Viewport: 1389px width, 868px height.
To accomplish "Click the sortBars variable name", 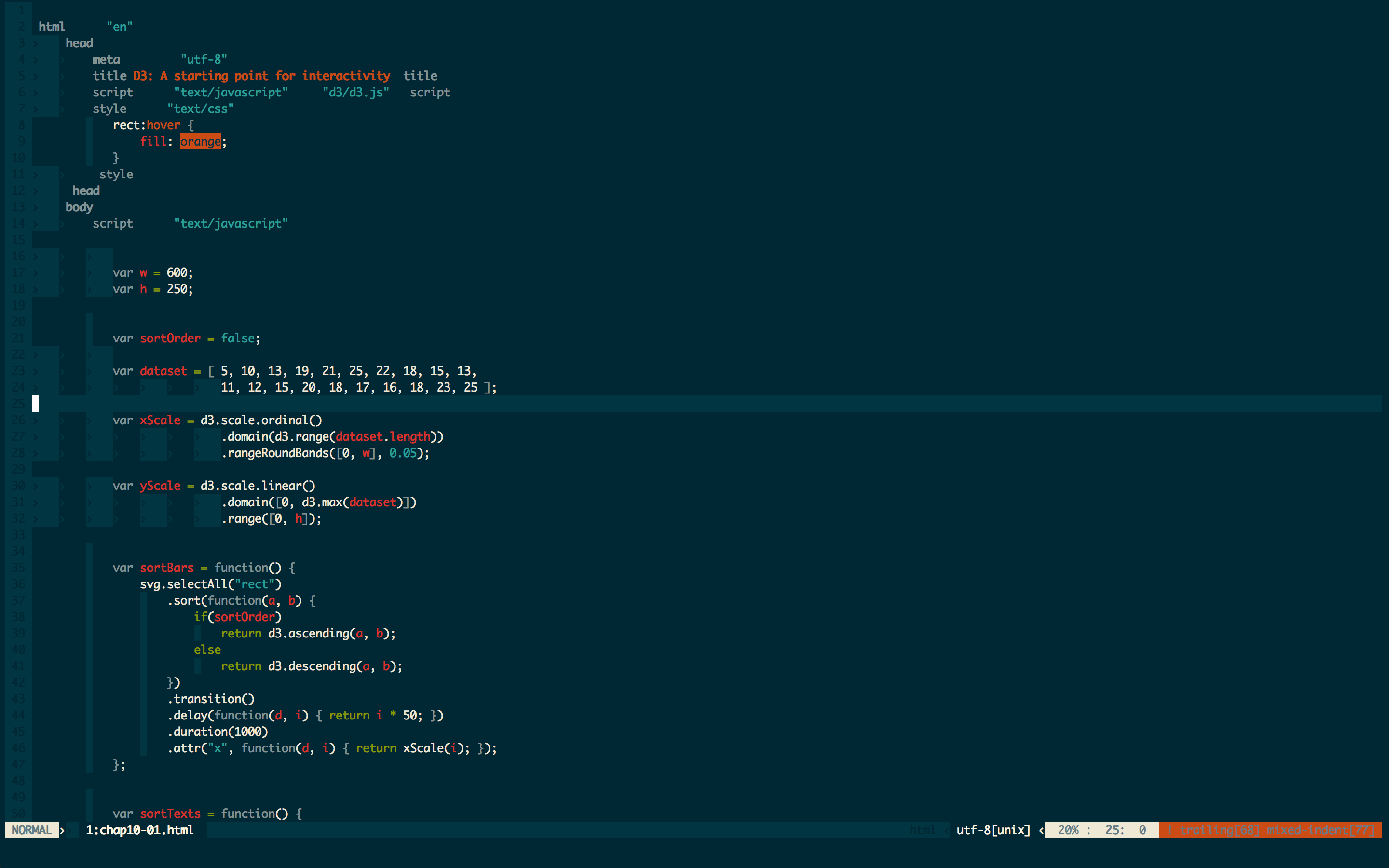I will pyautogui.click(x=166, y=568).
